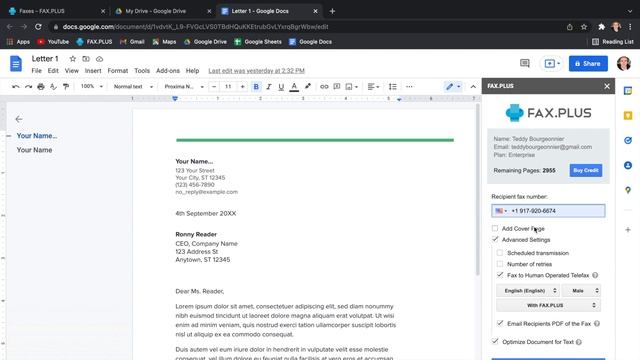Image resolution: width=640 pixels, height=360 pixels.
Task: Open Google Tasks side panel icon
Action: (628, 140)
